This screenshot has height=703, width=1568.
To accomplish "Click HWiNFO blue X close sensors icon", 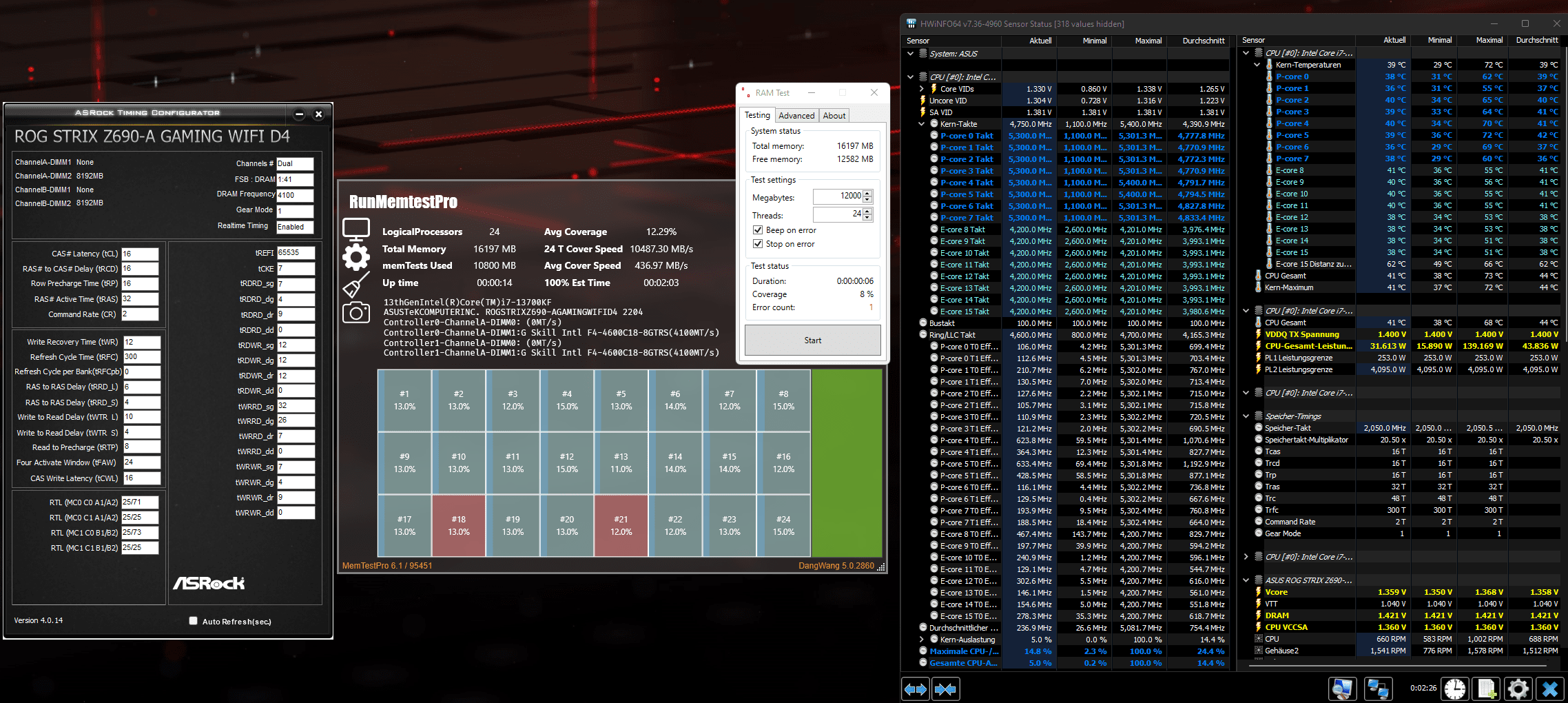I will click(x=1550, y=689).
